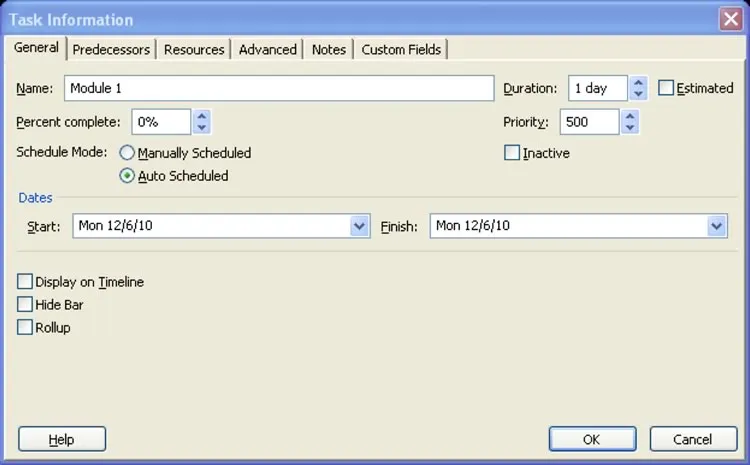Click the Start date text Mon 12/6/10
Viewport: 750px width, 465px height.
pos(115,225)
